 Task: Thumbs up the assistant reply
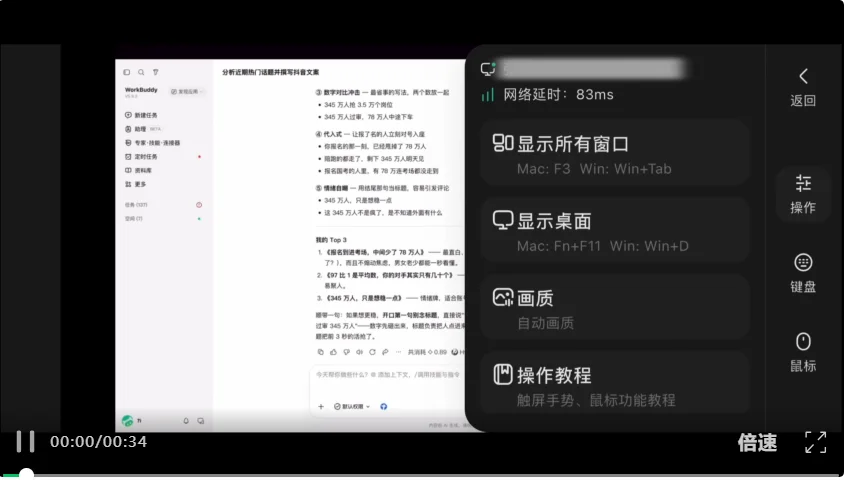tap(334, 352)
